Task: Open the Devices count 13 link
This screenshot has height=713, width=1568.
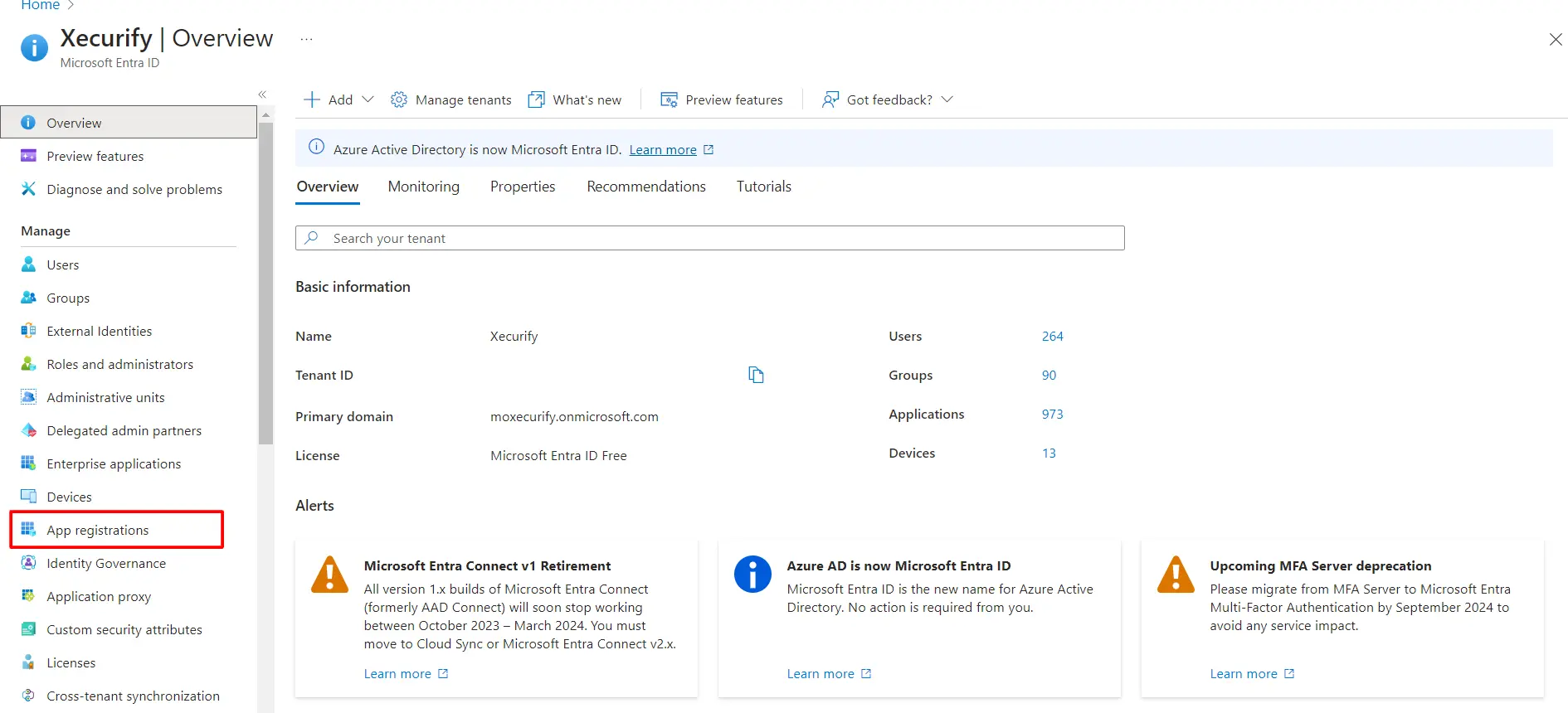Action: 1049,453
